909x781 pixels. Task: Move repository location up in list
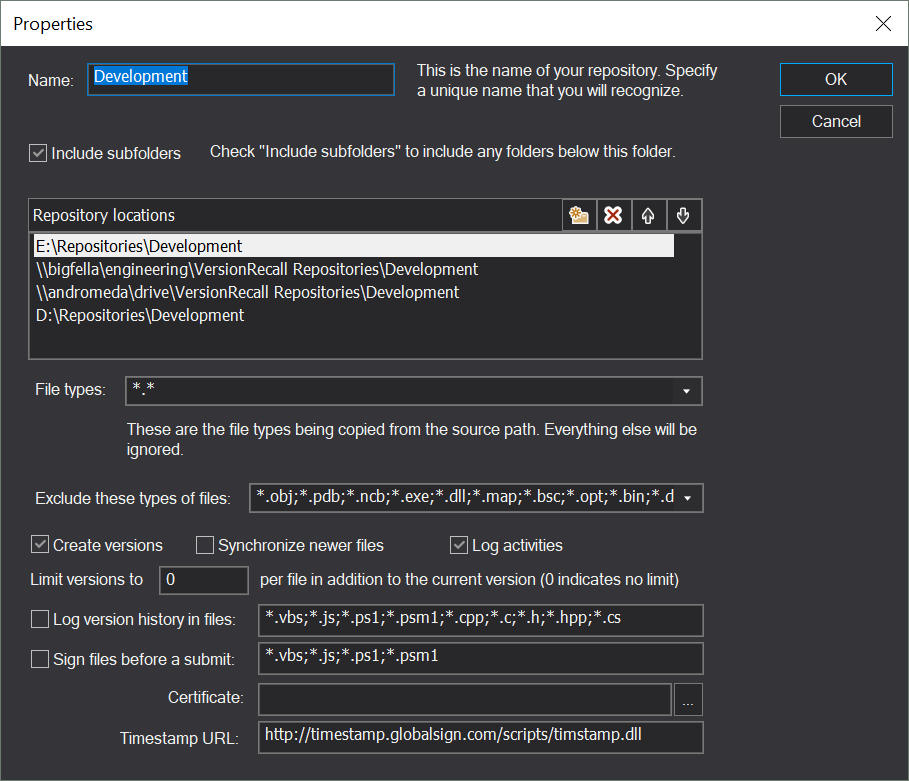click(648, 215)
